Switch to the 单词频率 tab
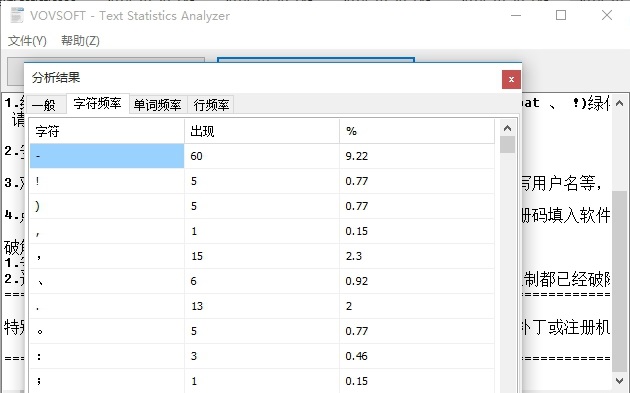The width and height of the screenshot is (630, 393). coord(158,105)
